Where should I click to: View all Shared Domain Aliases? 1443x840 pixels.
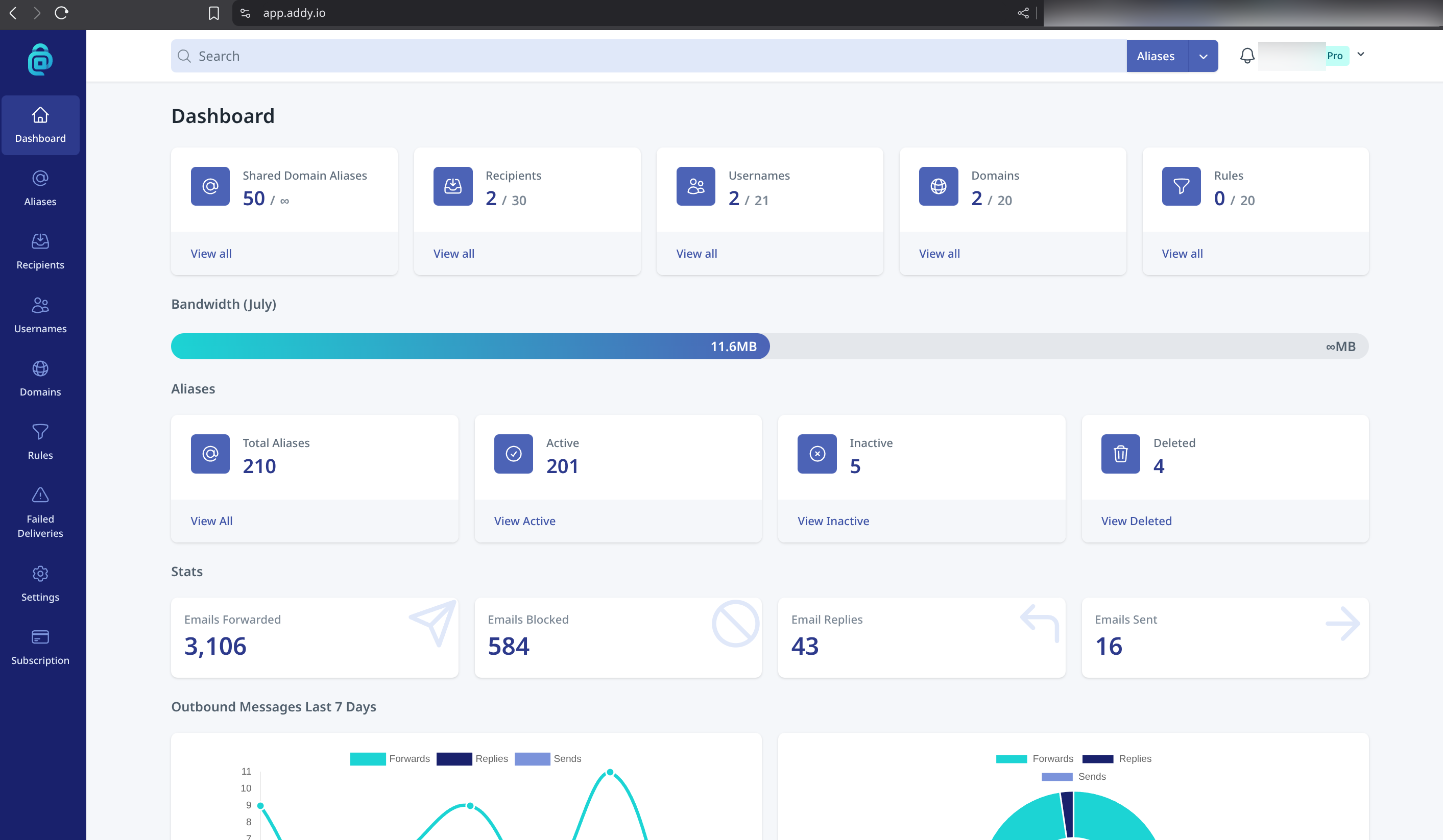[211, 254]
